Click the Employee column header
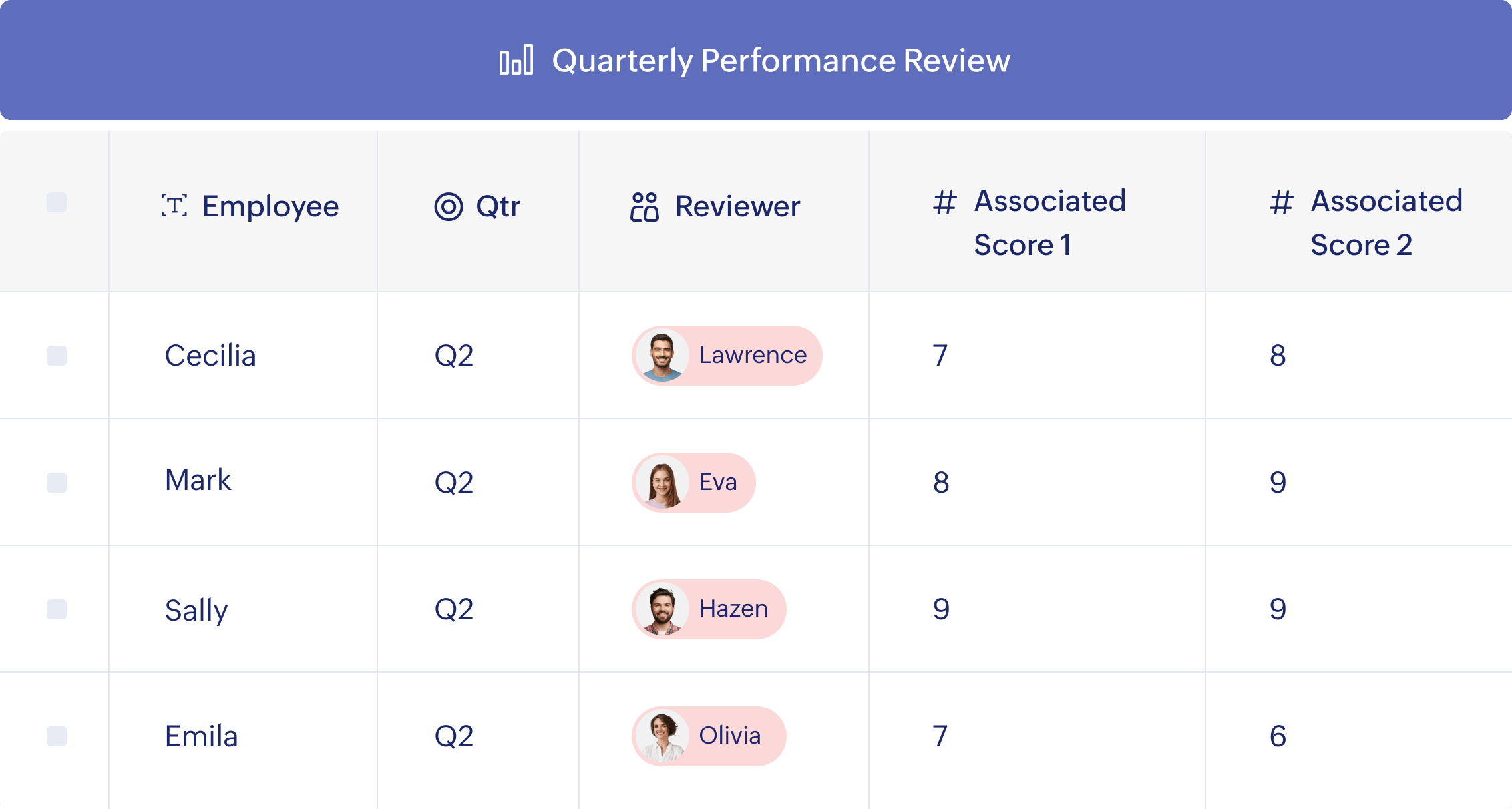This screenshot has width=1512, height=809. pyautogui.click(x=270, y=206)
